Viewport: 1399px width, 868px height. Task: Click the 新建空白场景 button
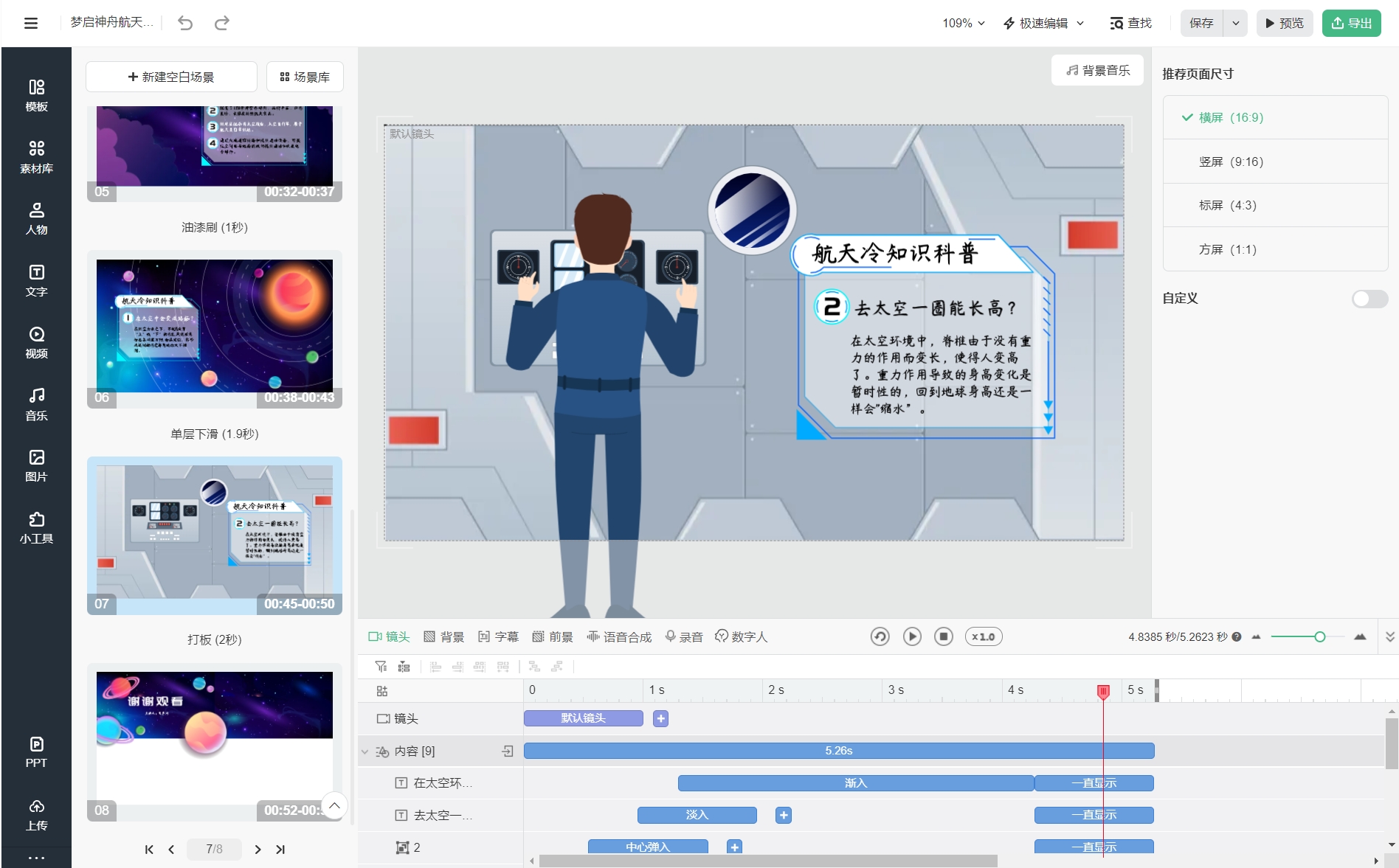171,77
